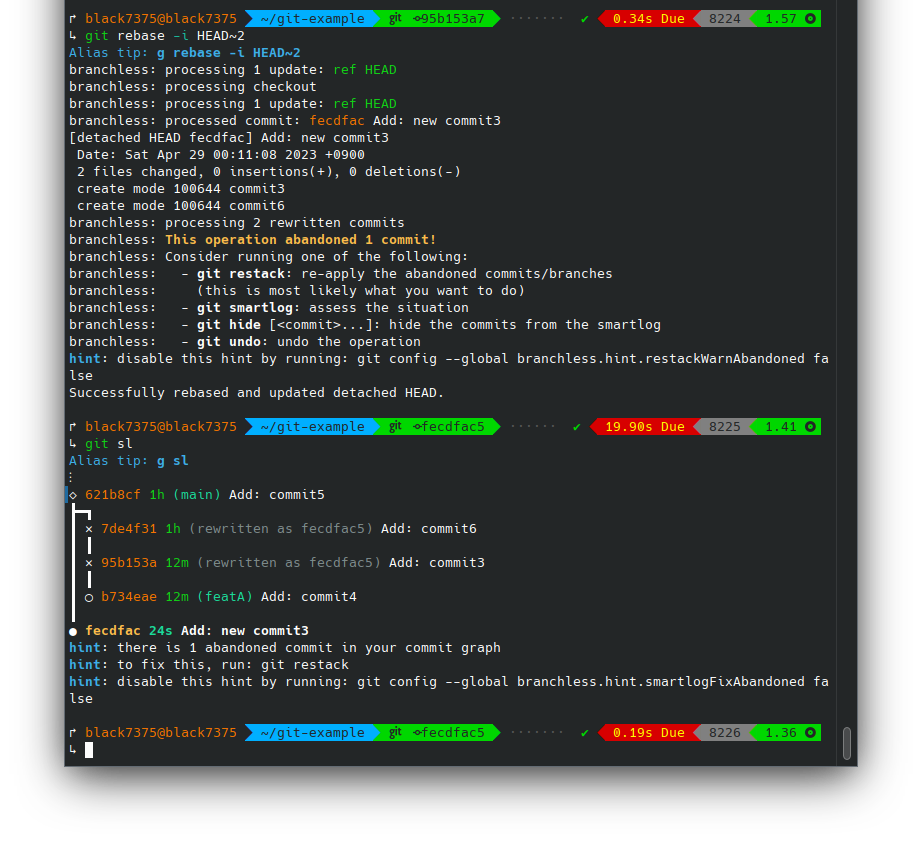The image size is (922, 843).
Task: Click 'create mode 100644 commit3' line
Action: point(181,189)
